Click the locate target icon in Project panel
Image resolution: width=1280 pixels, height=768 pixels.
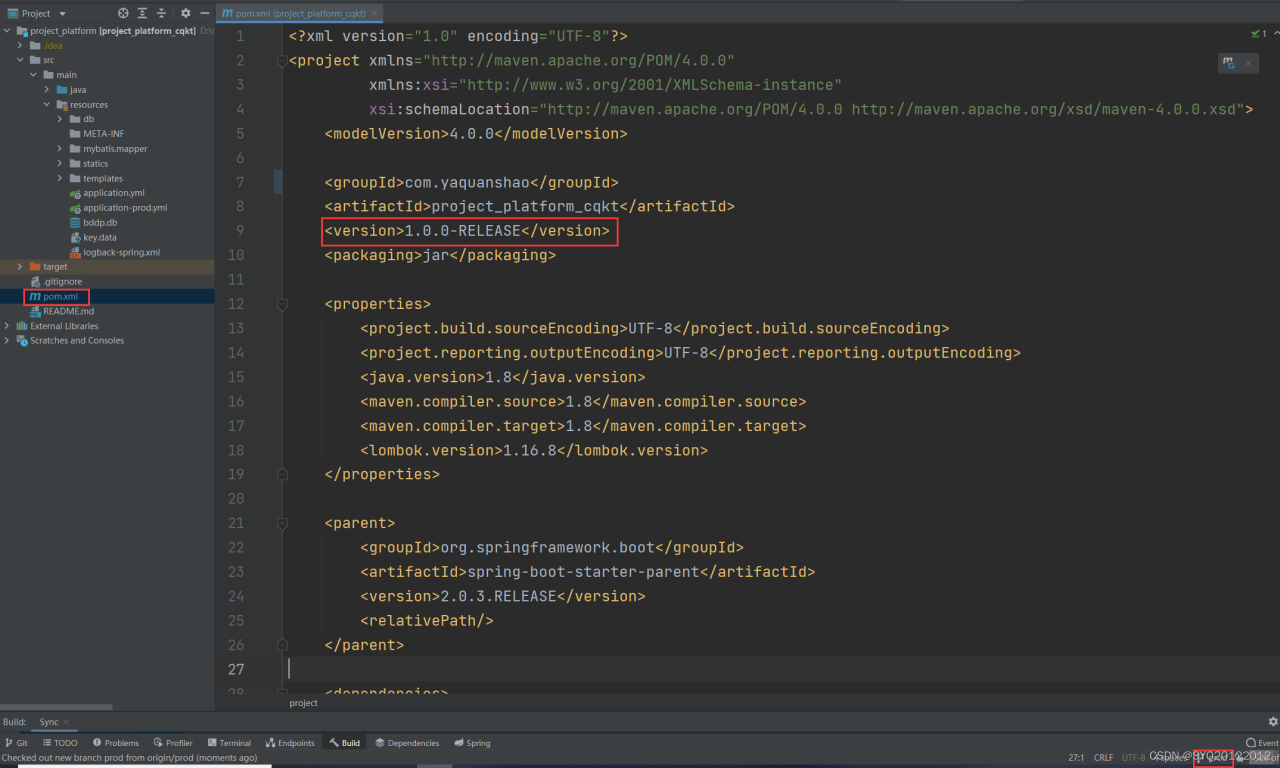pyautogui.click(x=123, y=13)
